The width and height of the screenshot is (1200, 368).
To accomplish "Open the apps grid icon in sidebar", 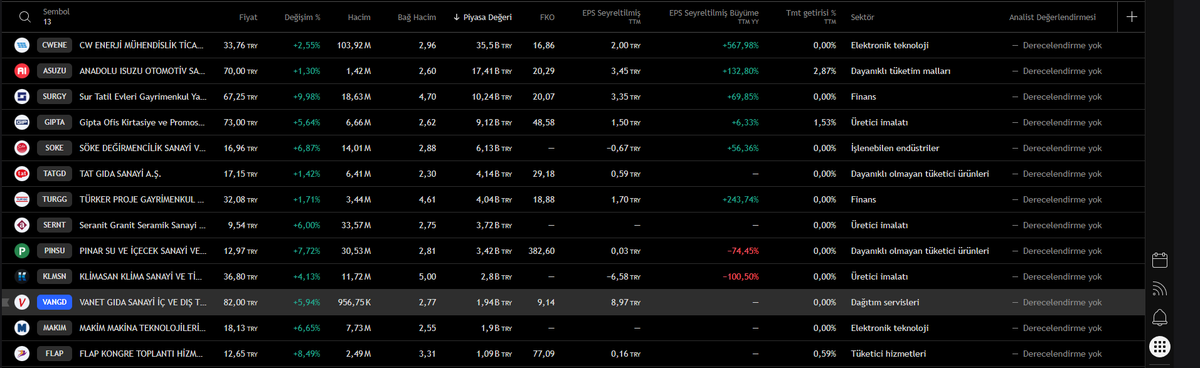I will [x=1160, y=347].
